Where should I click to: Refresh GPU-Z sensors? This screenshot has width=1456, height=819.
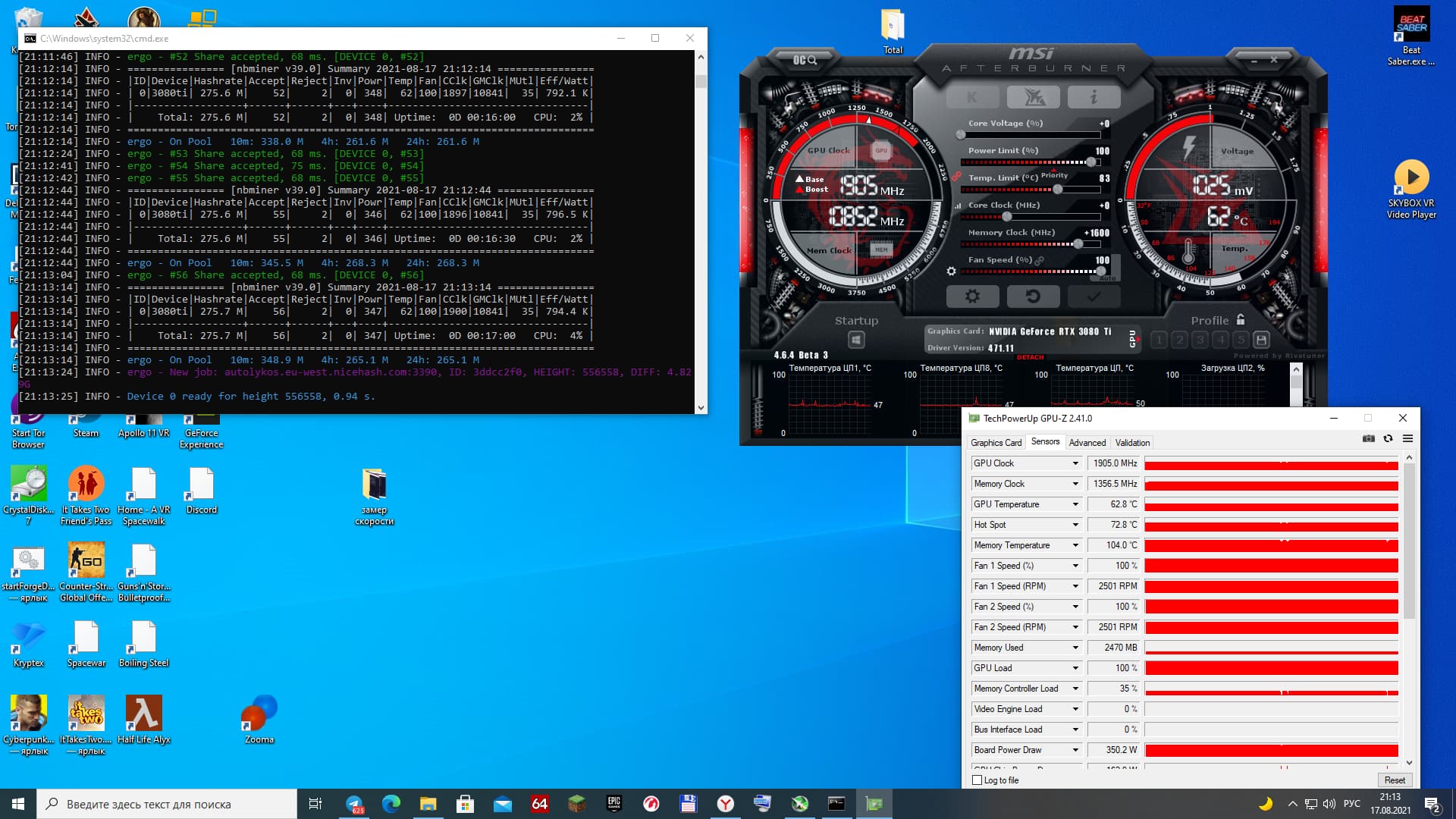1388,438
